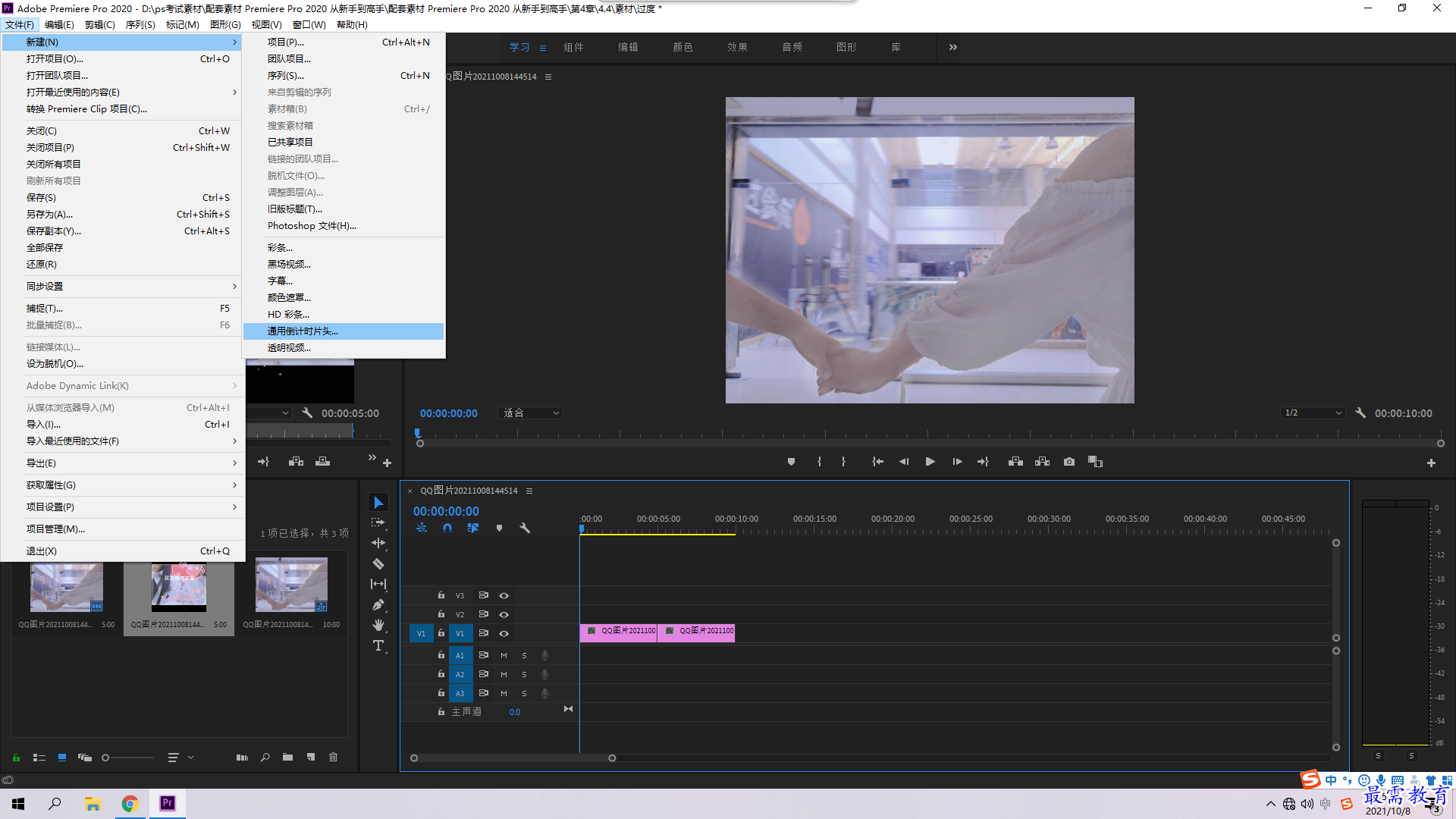1456x819 pixels.
Task: Toggle track lock for A3
Action: (x=441, y=693)
